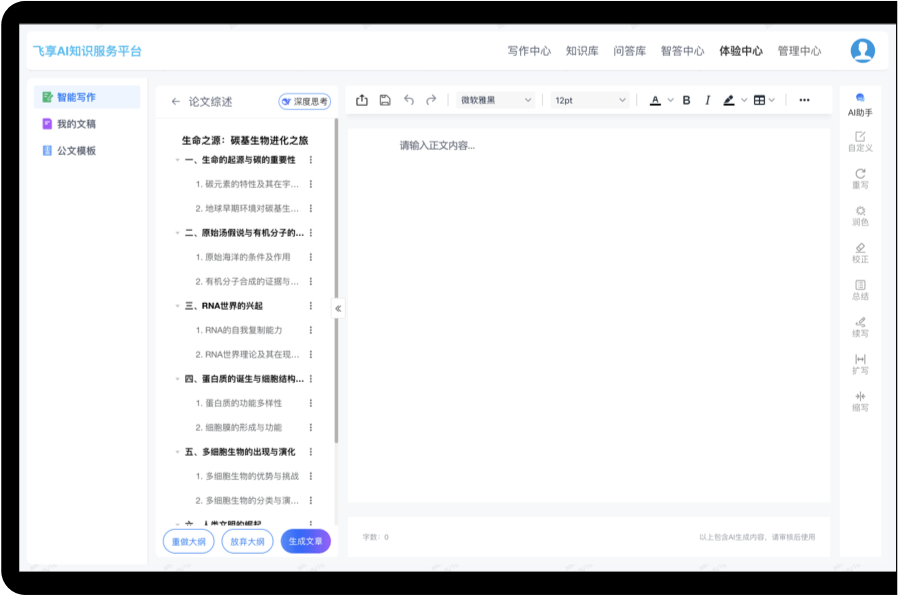Select outline item 2. 地球早期环境对碳基生...
This screenshot has height=596, width=898.
pyautogui.click(x=247, y=208)
